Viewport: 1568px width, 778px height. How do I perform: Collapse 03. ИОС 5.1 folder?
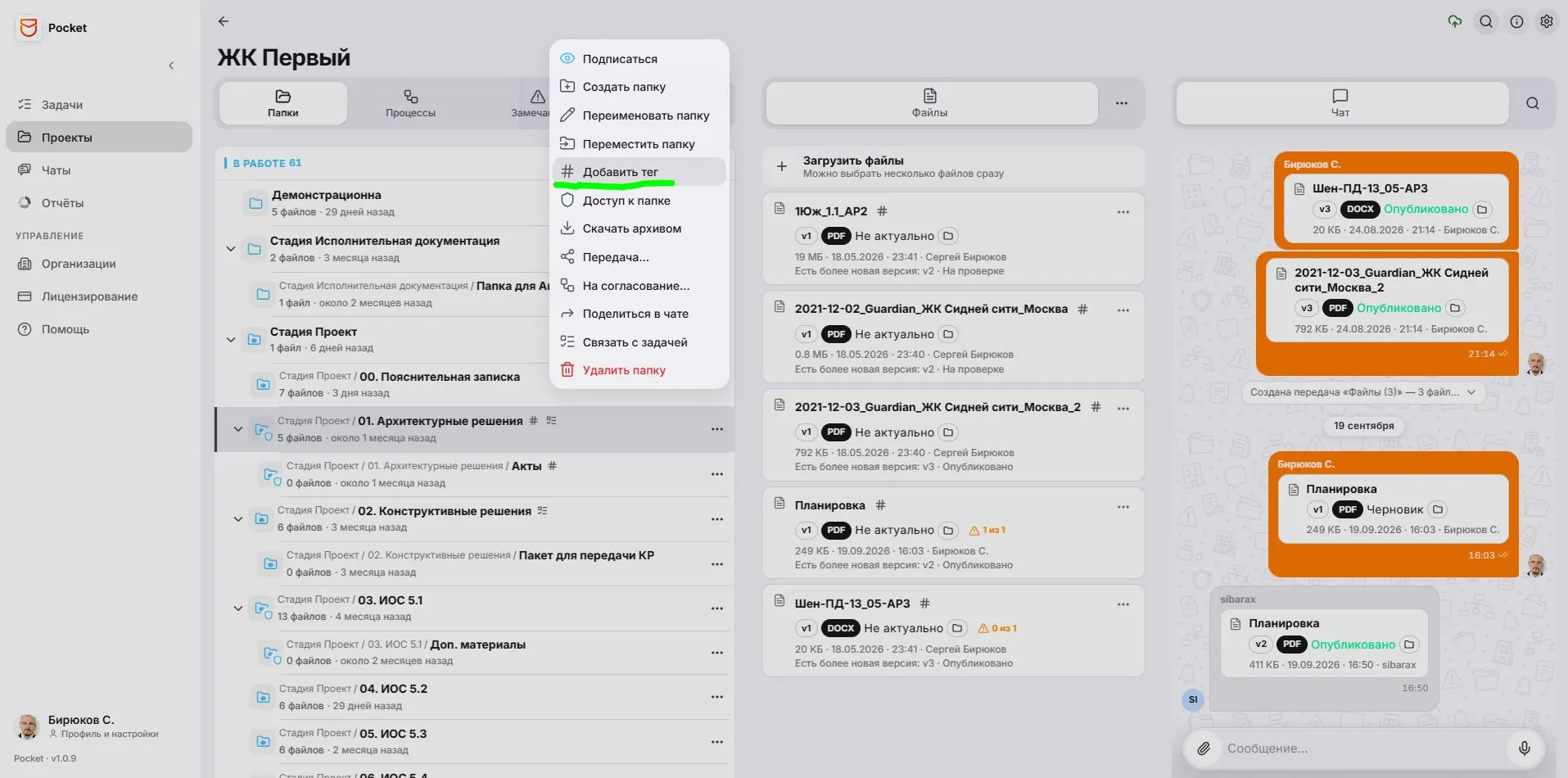238,608
